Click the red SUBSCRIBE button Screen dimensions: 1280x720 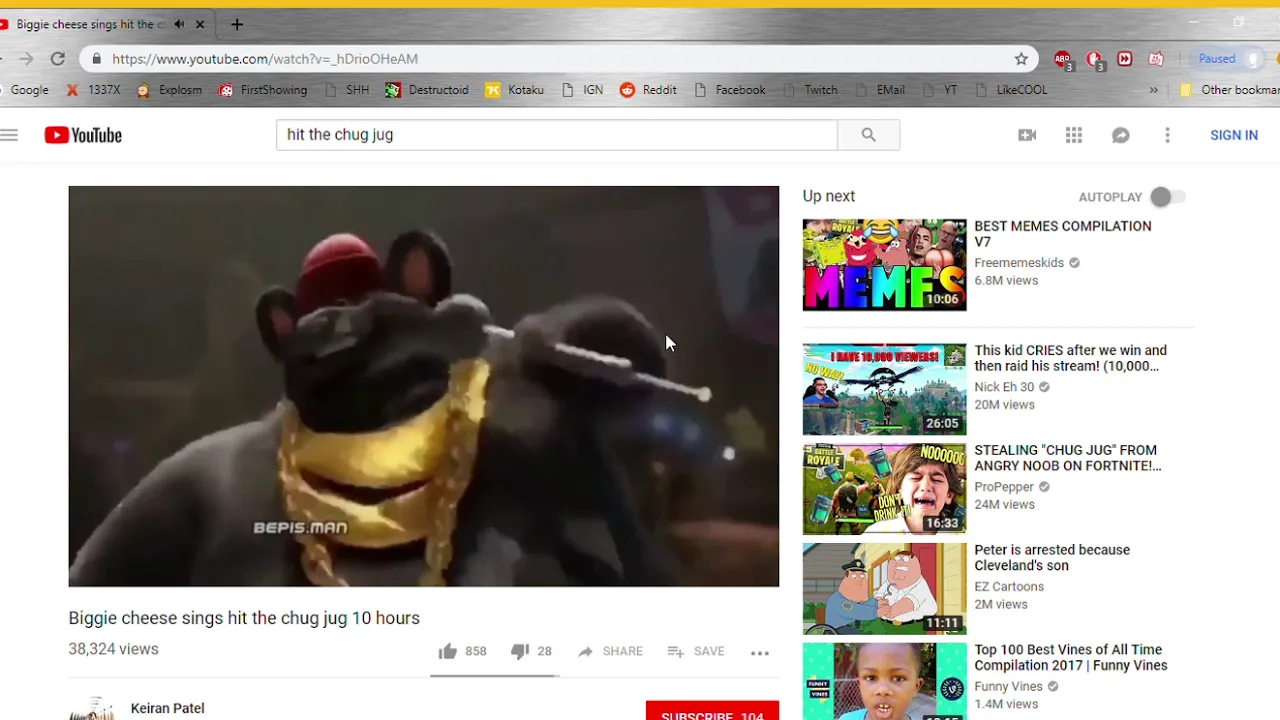click(712, 711)
